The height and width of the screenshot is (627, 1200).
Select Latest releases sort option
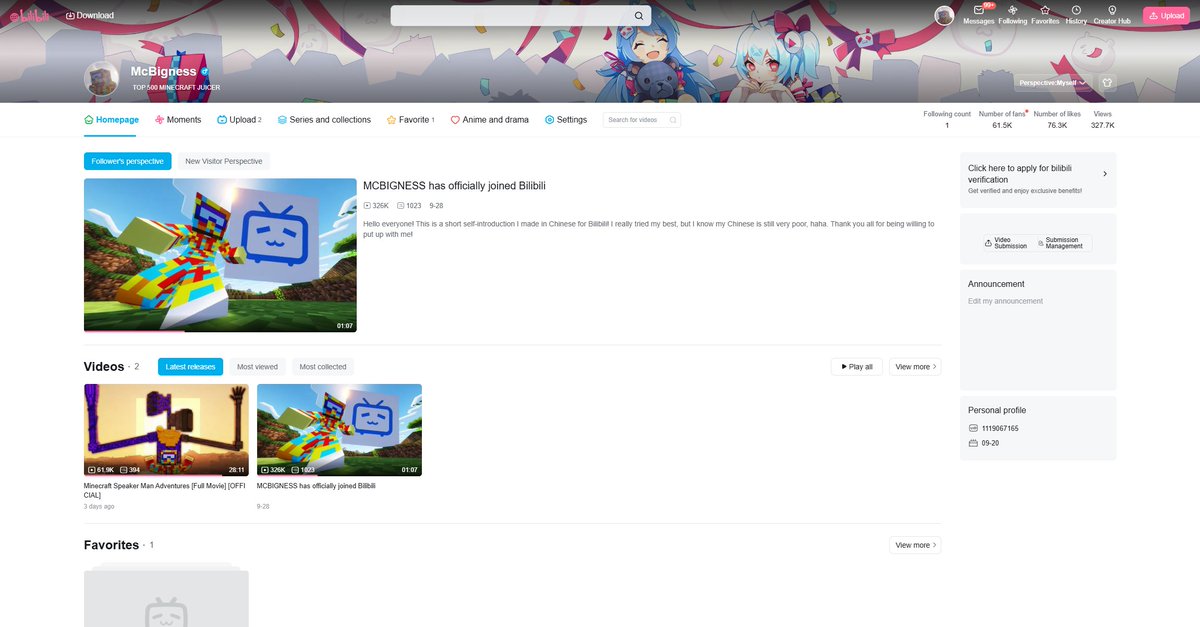click(x=190, y=367)
